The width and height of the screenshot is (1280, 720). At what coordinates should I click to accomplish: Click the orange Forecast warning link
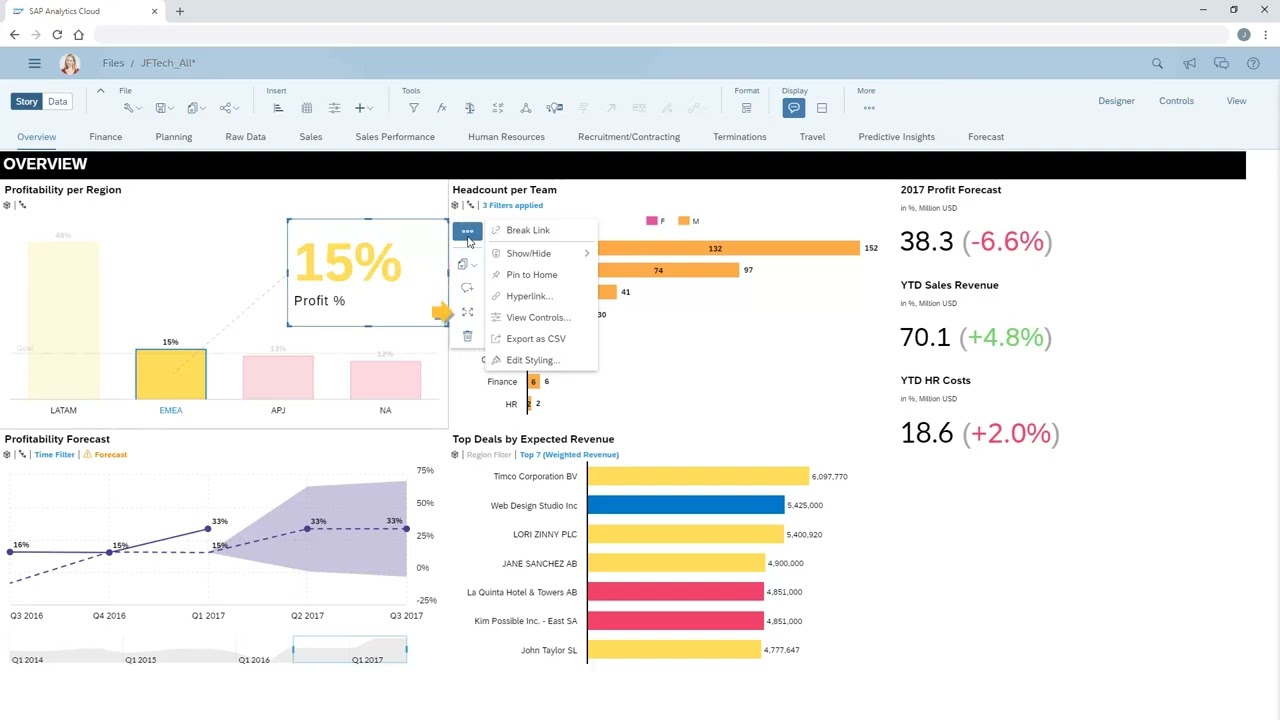106,455
